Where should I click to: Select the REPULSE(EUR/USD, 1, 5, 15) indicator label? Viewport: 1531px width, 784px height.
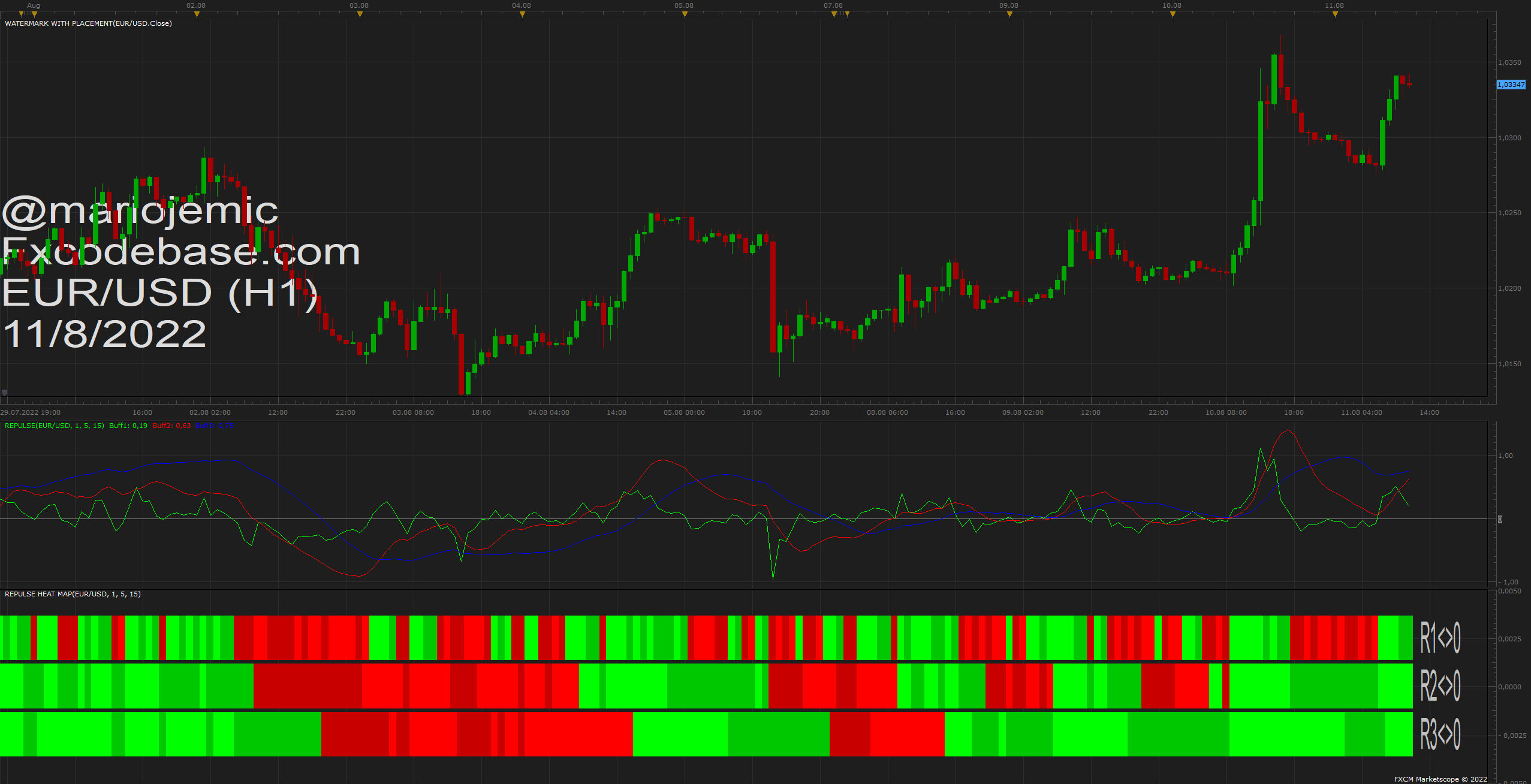[x=55, y=426]
